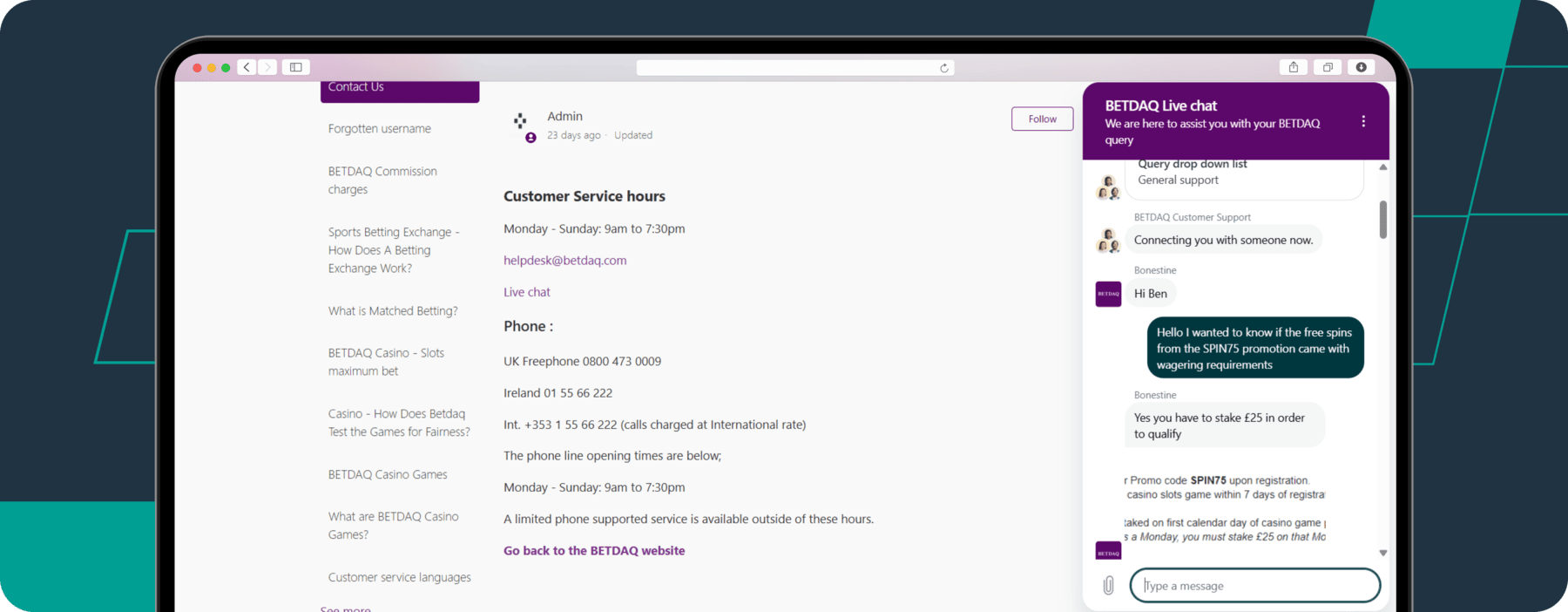Open BETDAQ Commission charges article
Screen dimensions: 1568x612
tap(382, 180)
